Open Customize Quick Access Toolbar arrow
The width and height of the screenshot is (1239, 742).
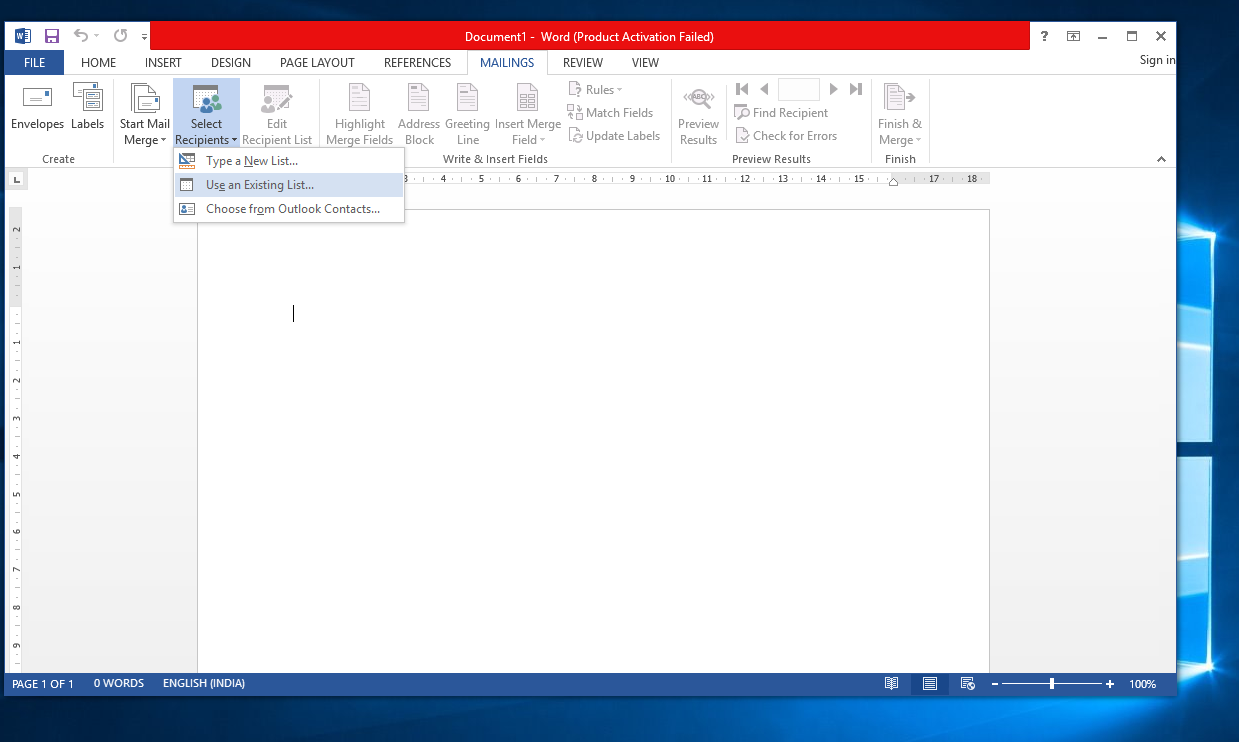(145, 37)
